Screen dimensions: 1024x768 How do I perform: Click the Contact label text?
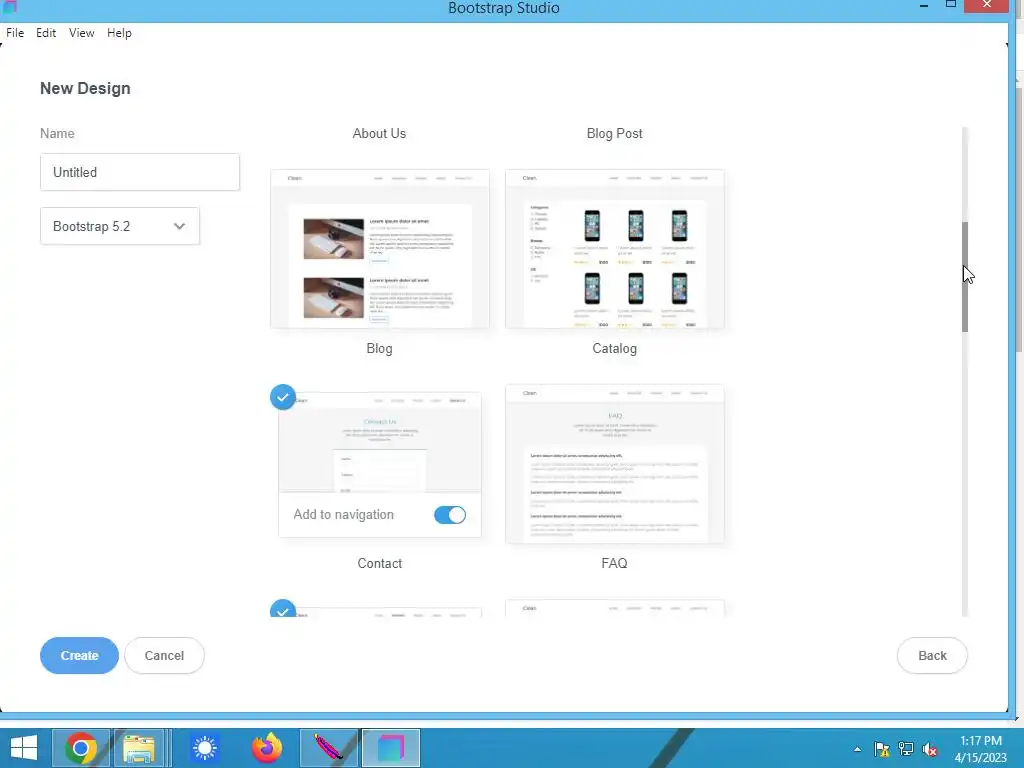point(379,564)
